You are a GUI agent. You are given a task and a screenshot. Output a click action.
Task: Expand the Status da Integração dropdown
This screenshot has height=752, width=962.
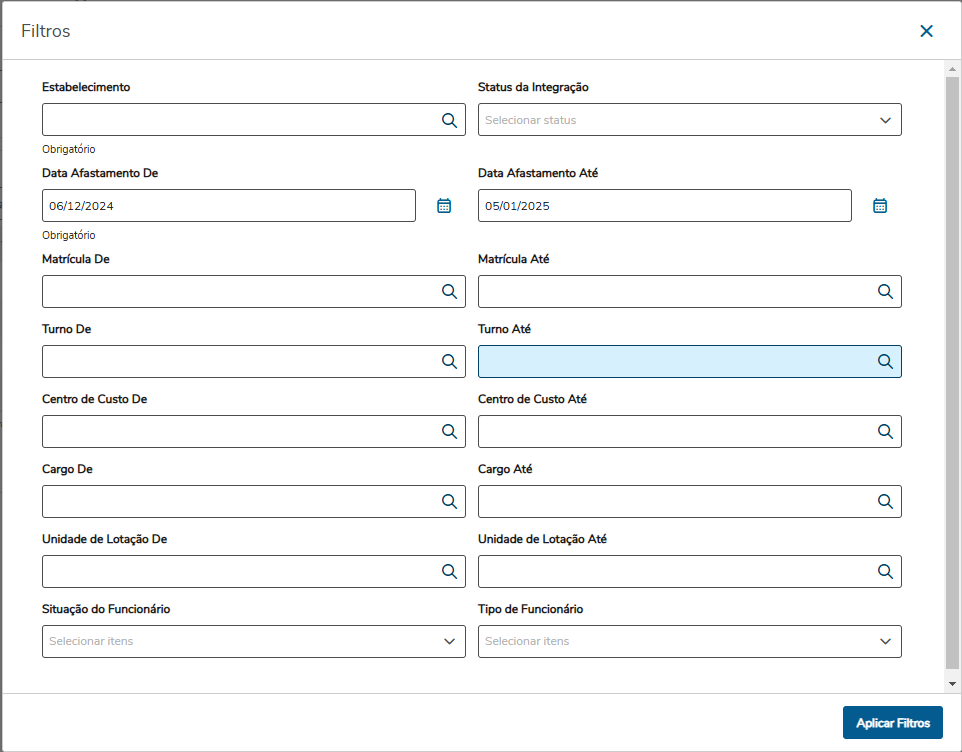click(x=885, y=120)
